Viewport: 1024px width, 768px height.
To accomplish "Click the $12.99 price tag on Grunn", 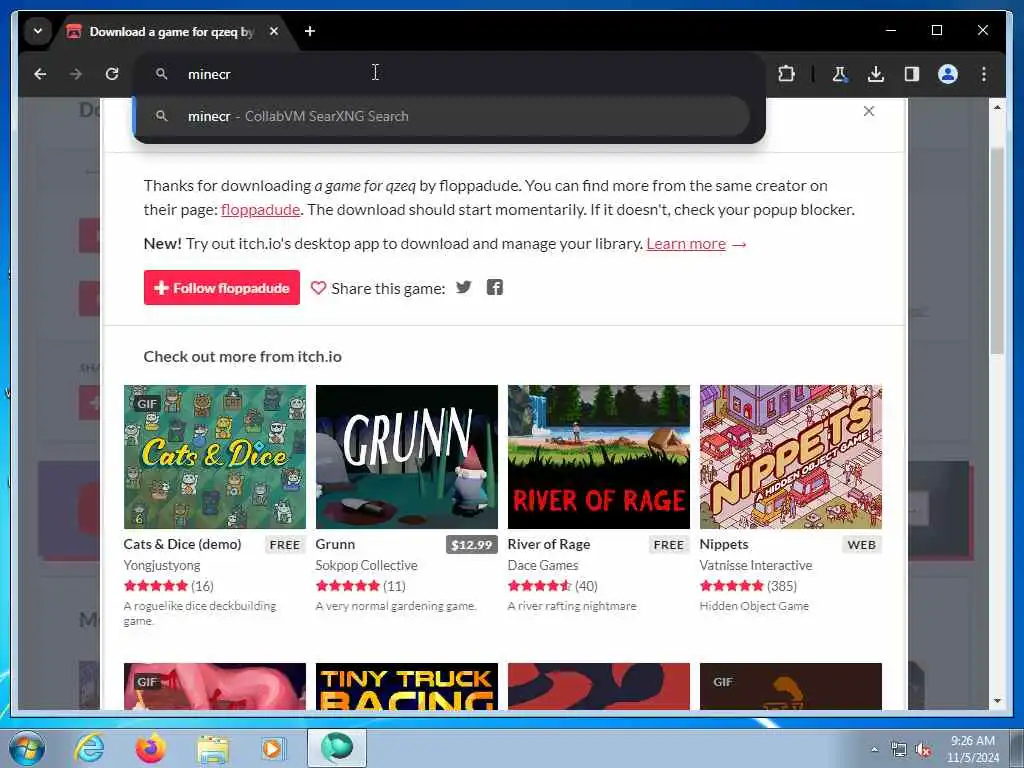I will tap(472, 545).
